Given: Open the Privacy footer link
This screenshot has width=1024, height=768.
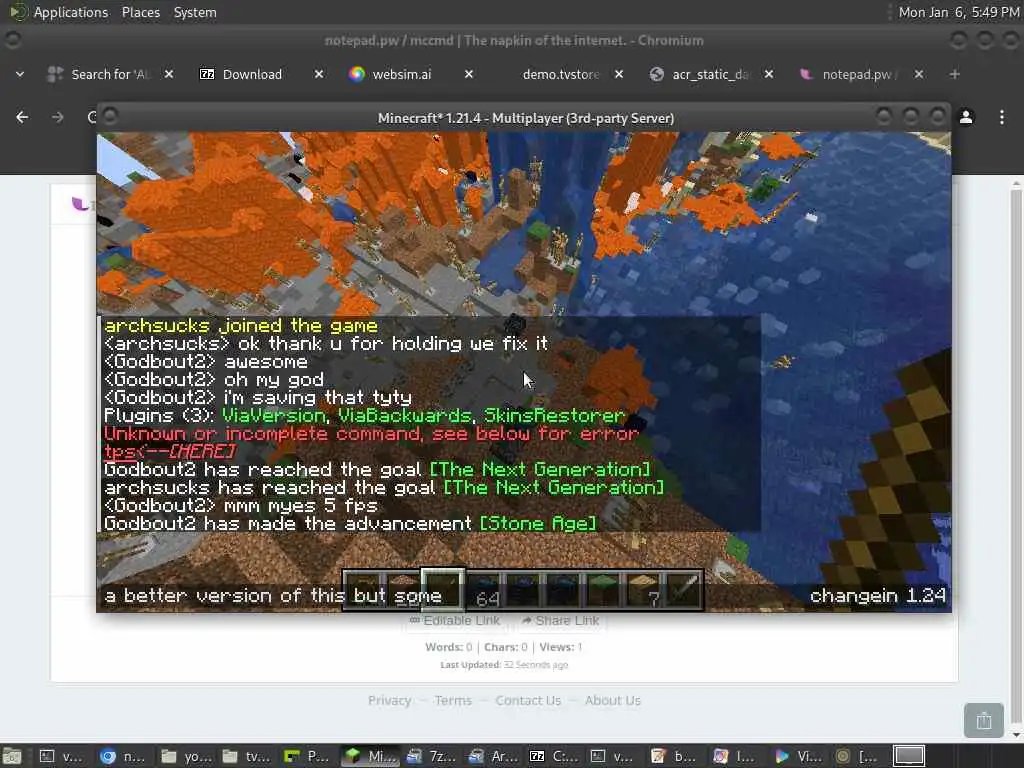Looking at the screenshot, I should (x=389, y=701).
